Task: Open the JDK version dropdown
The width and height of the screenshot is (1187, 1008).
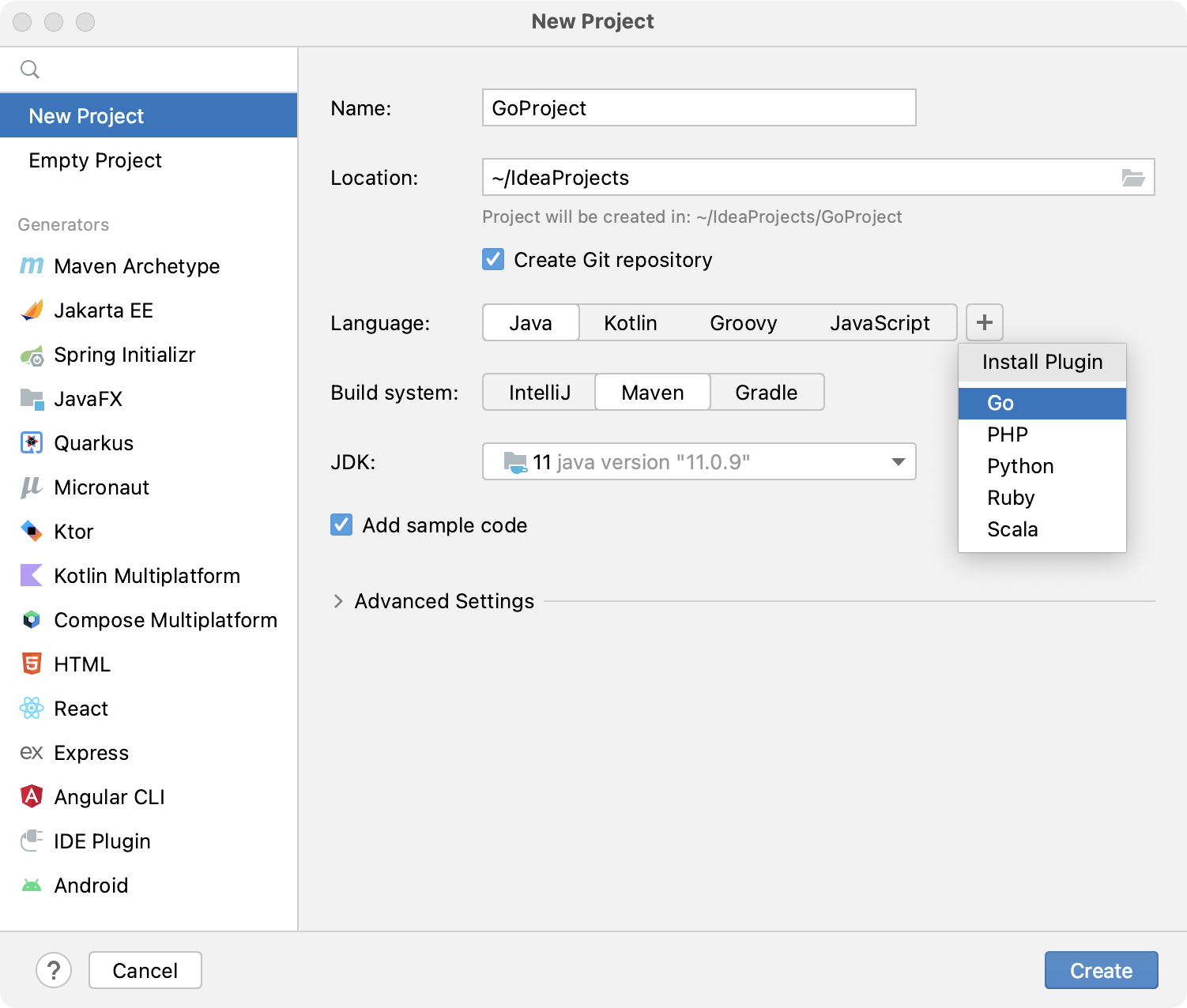Action: [898, 462]
